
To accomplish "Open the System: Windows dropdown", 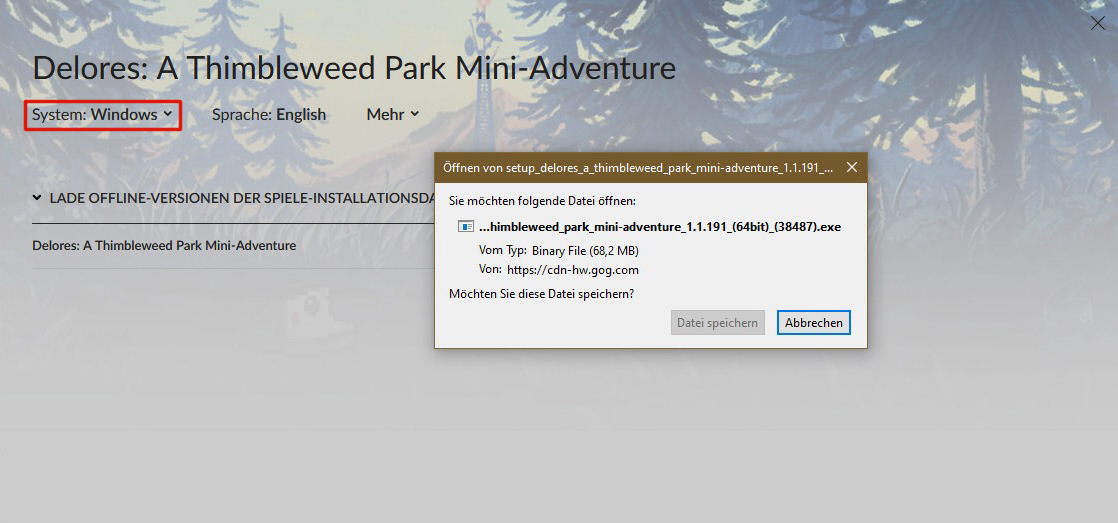I will (103, 115).
